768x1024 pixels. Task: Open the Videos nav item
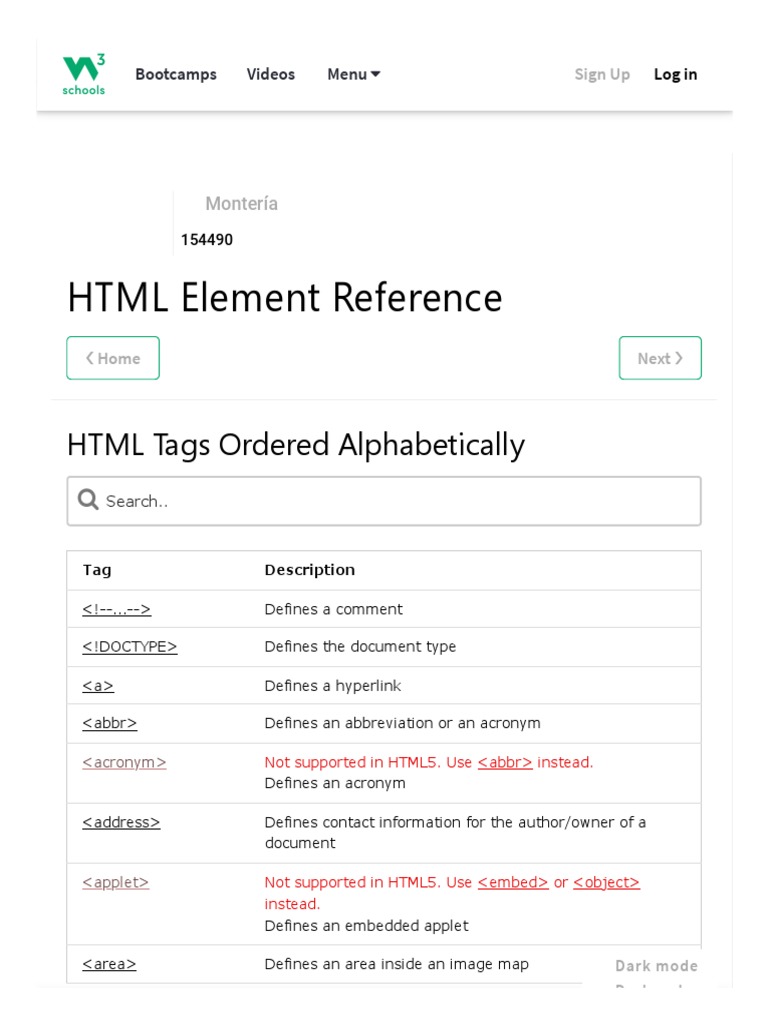271,74
